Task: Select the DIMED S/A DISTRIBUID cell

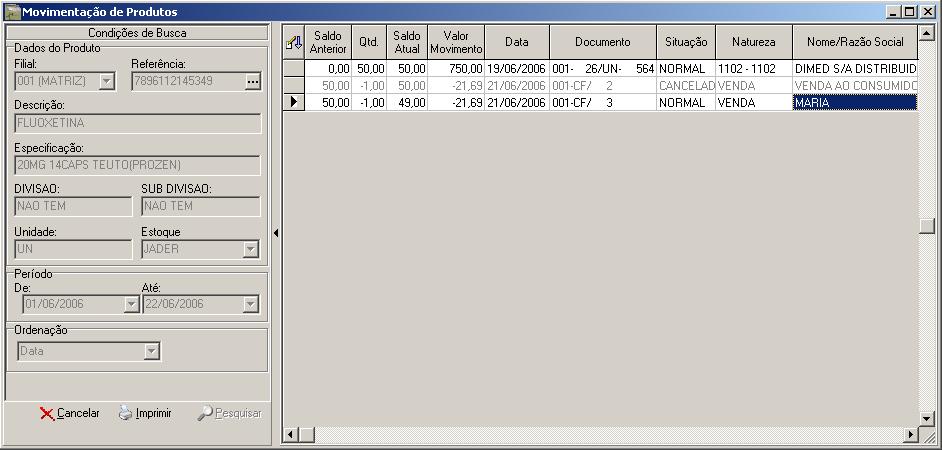Action: 855,68
